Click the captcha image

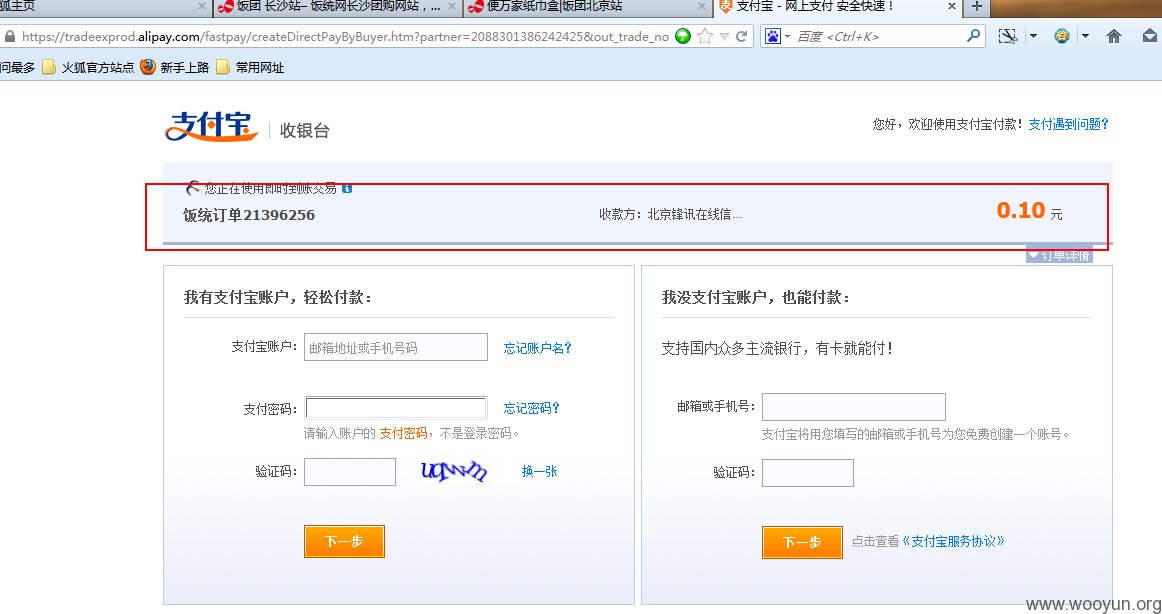coord(454,471)
